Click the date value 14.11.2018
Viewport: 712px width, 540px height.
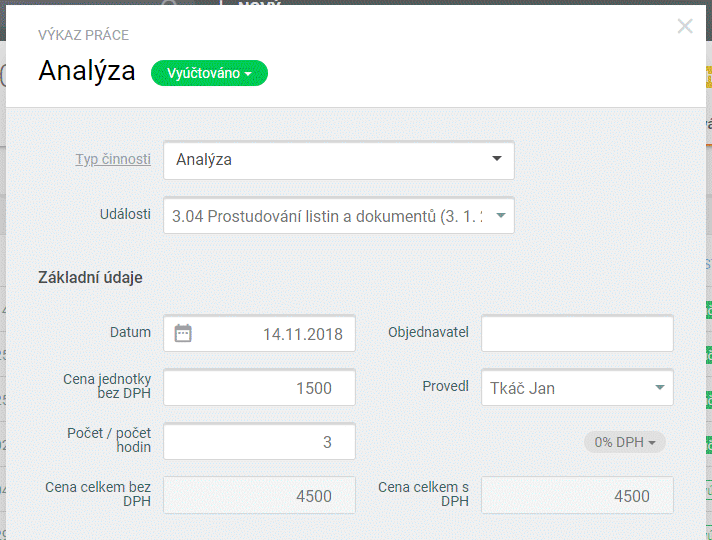(302, 334)
